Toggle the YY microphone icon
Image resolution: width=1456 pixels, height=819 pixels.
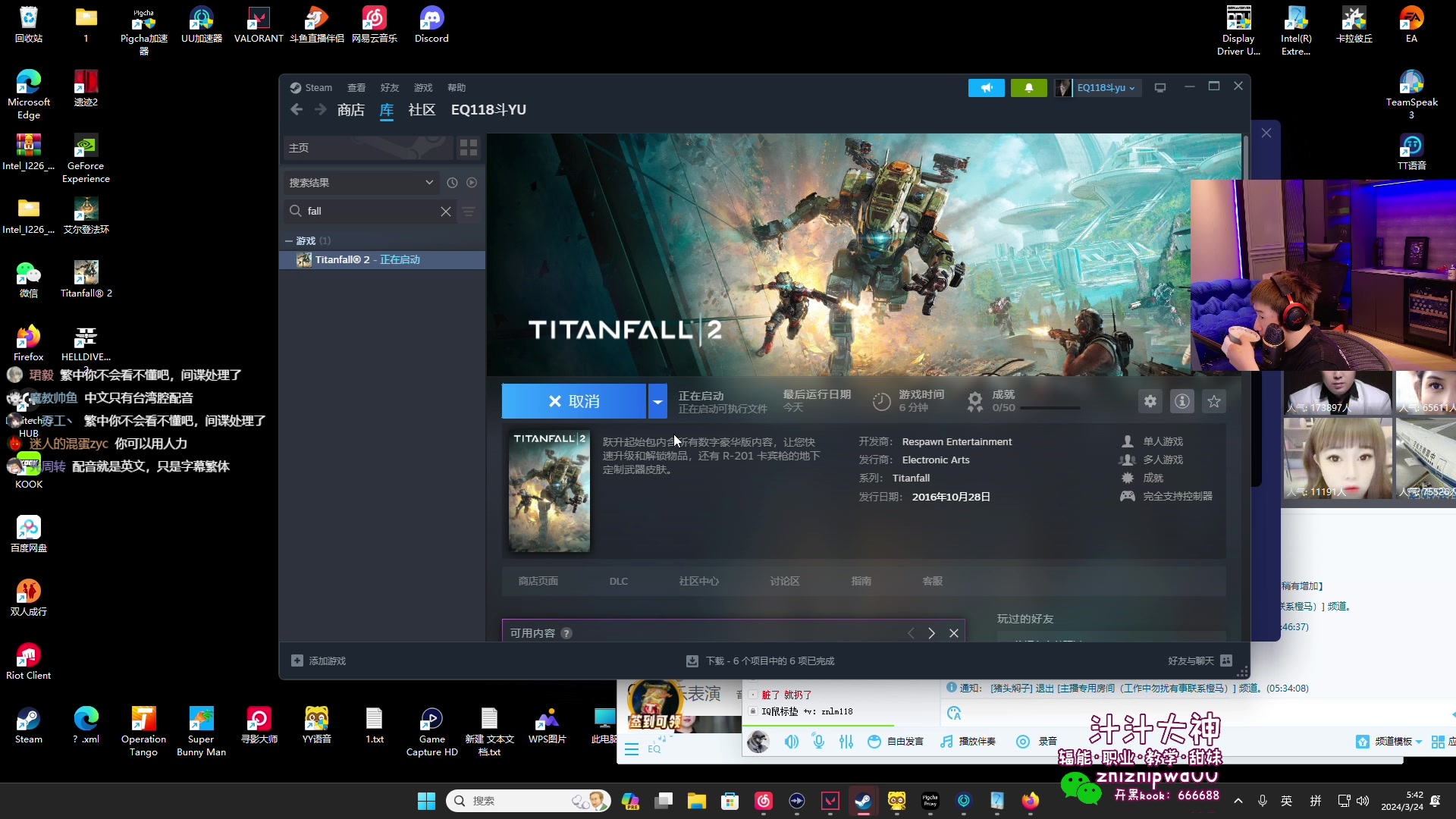818,742
